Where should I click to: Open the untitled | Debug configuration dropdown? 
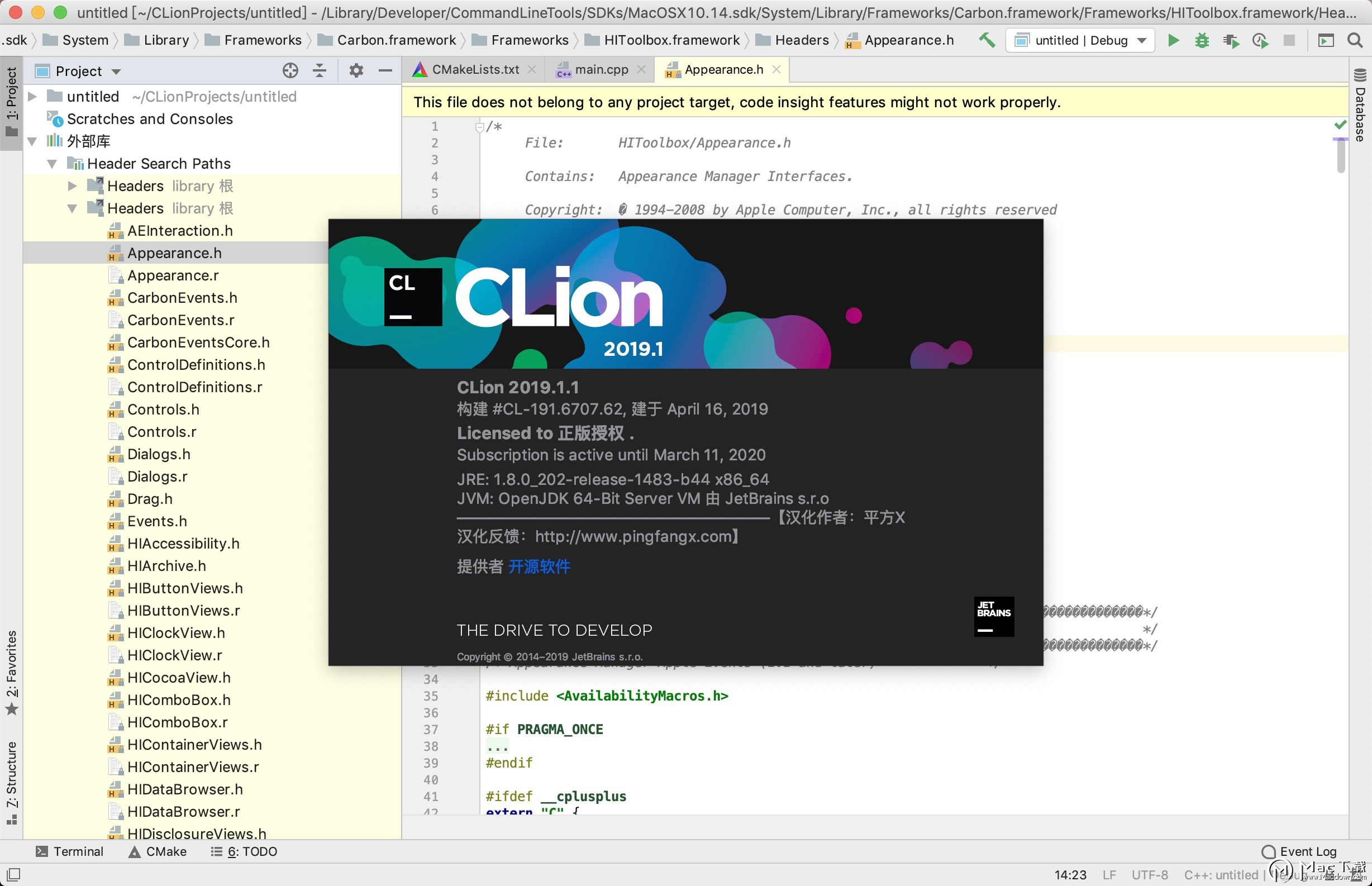[x=1080, y=40]
